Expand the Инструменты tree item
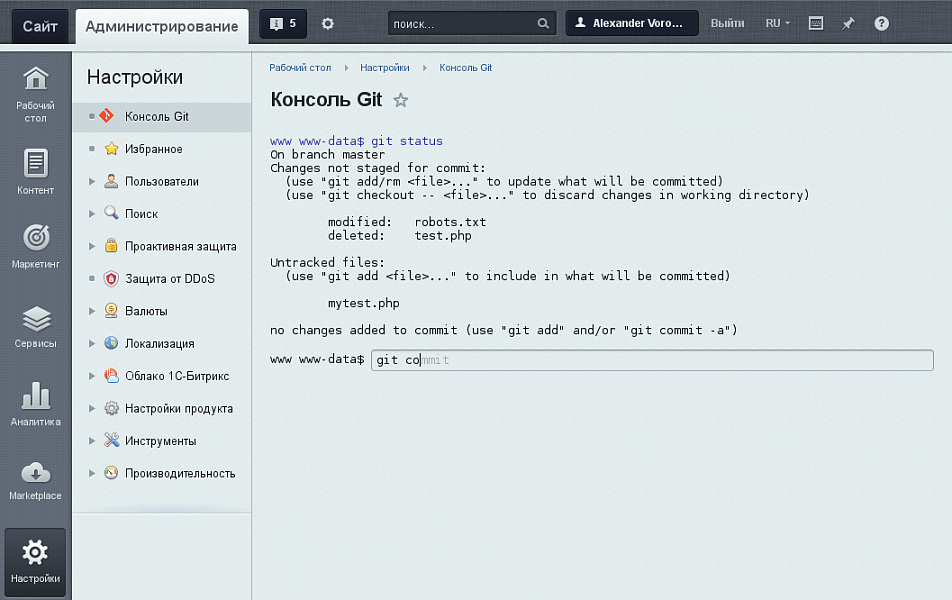The image size is (952, 600). [x=92, y=441]
